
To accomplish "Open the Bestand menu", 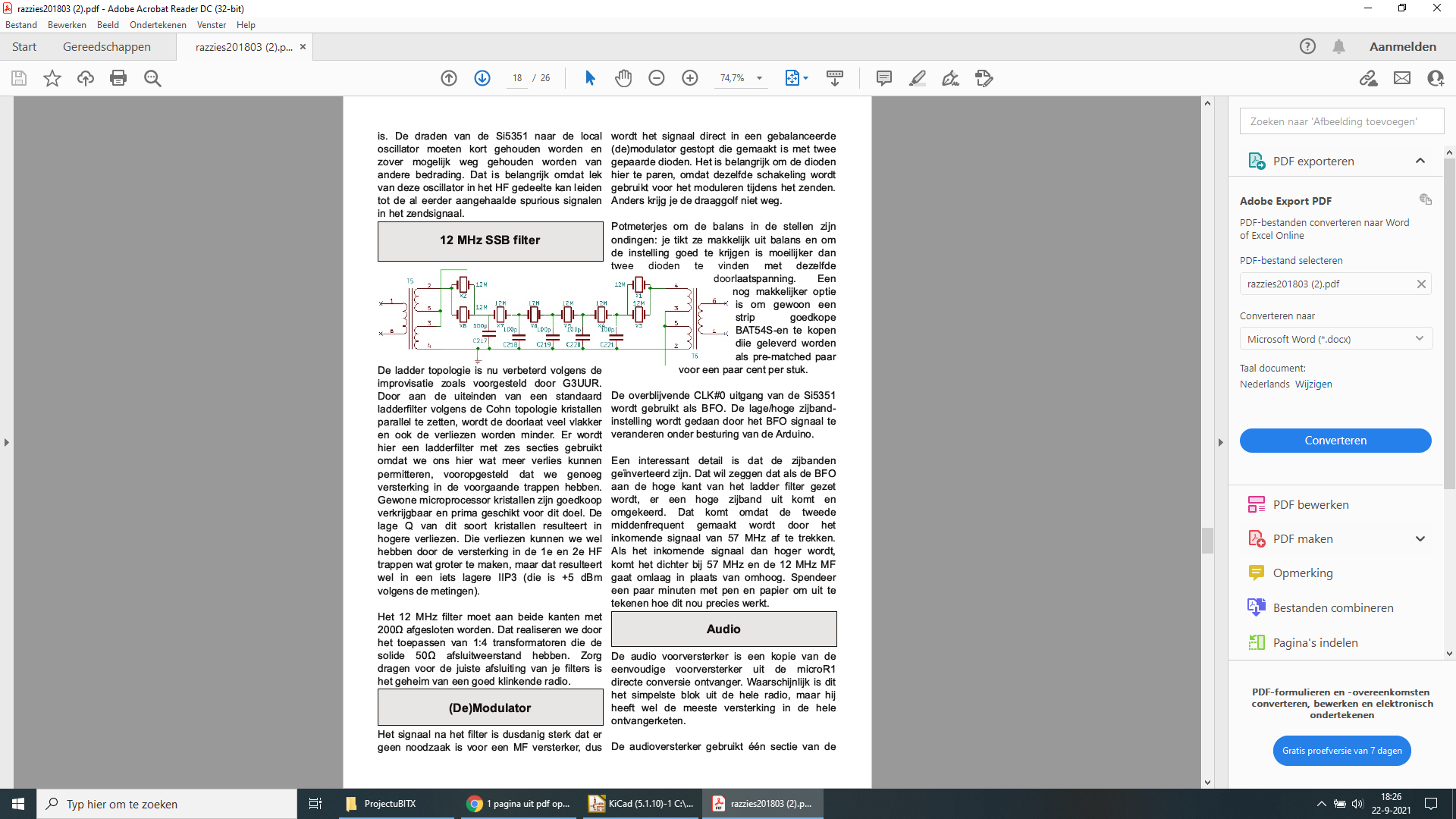I will (x=21, y=25).
